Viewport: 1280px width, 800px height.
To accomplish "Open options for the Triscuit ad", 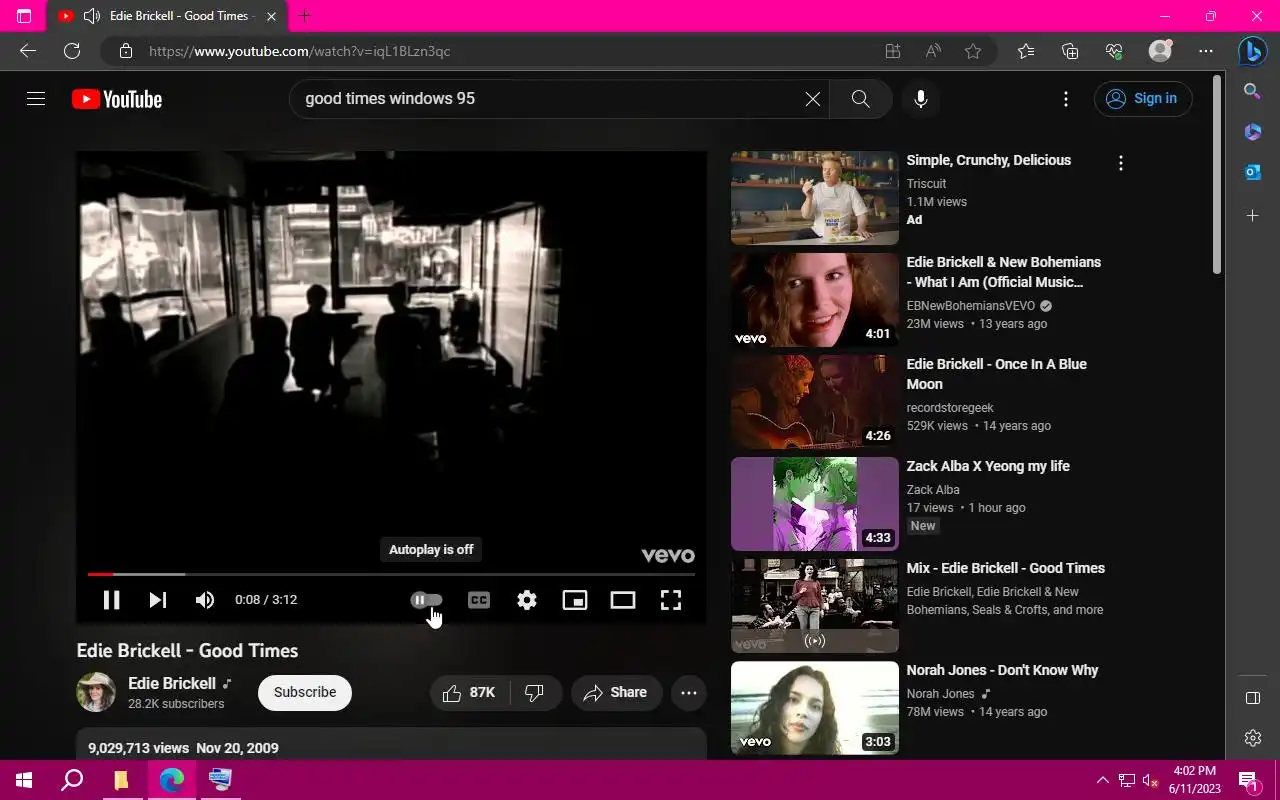I will (x=1121, y=163).
